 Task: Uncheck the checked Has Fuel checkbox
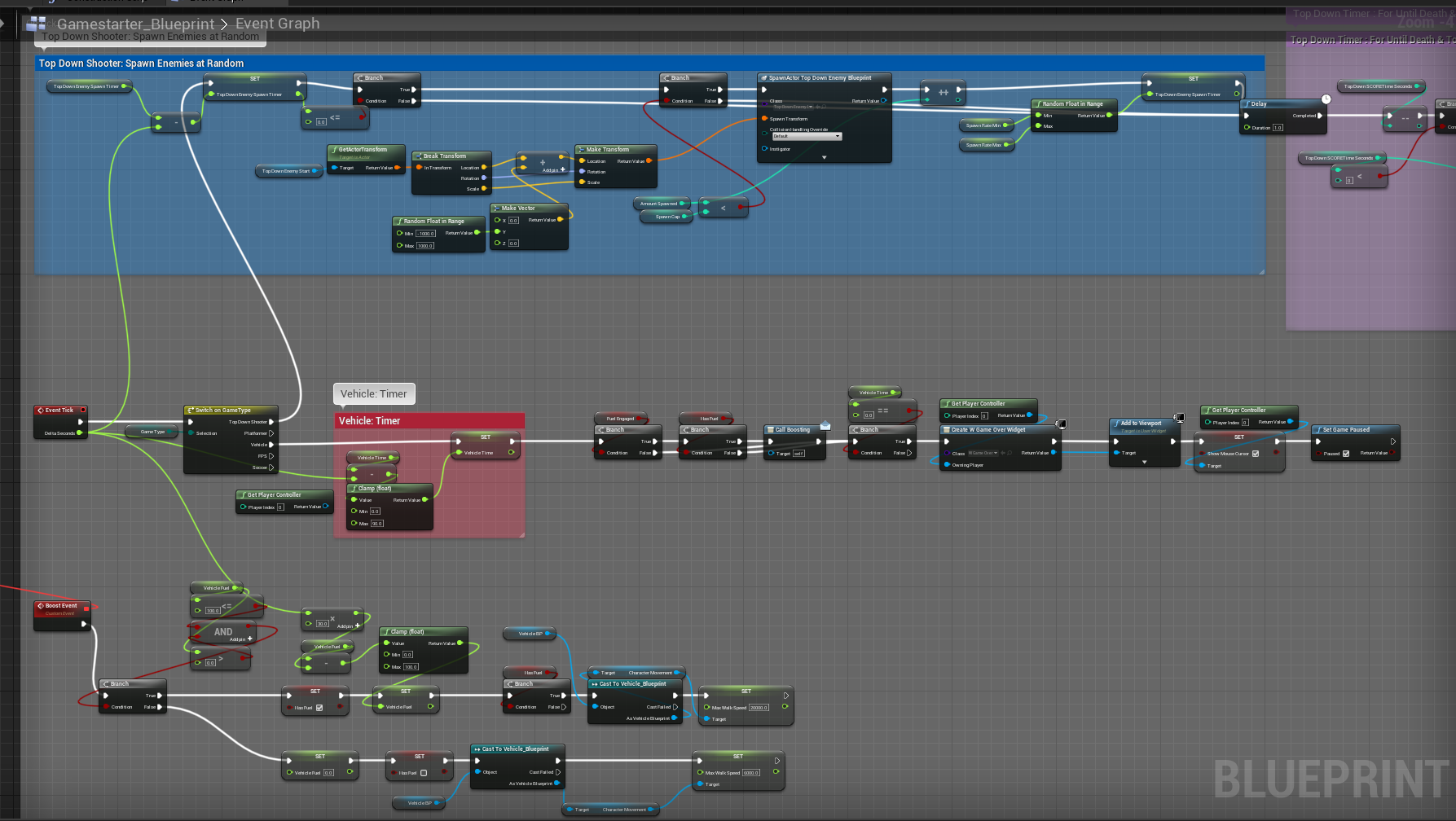coord(319,708)
